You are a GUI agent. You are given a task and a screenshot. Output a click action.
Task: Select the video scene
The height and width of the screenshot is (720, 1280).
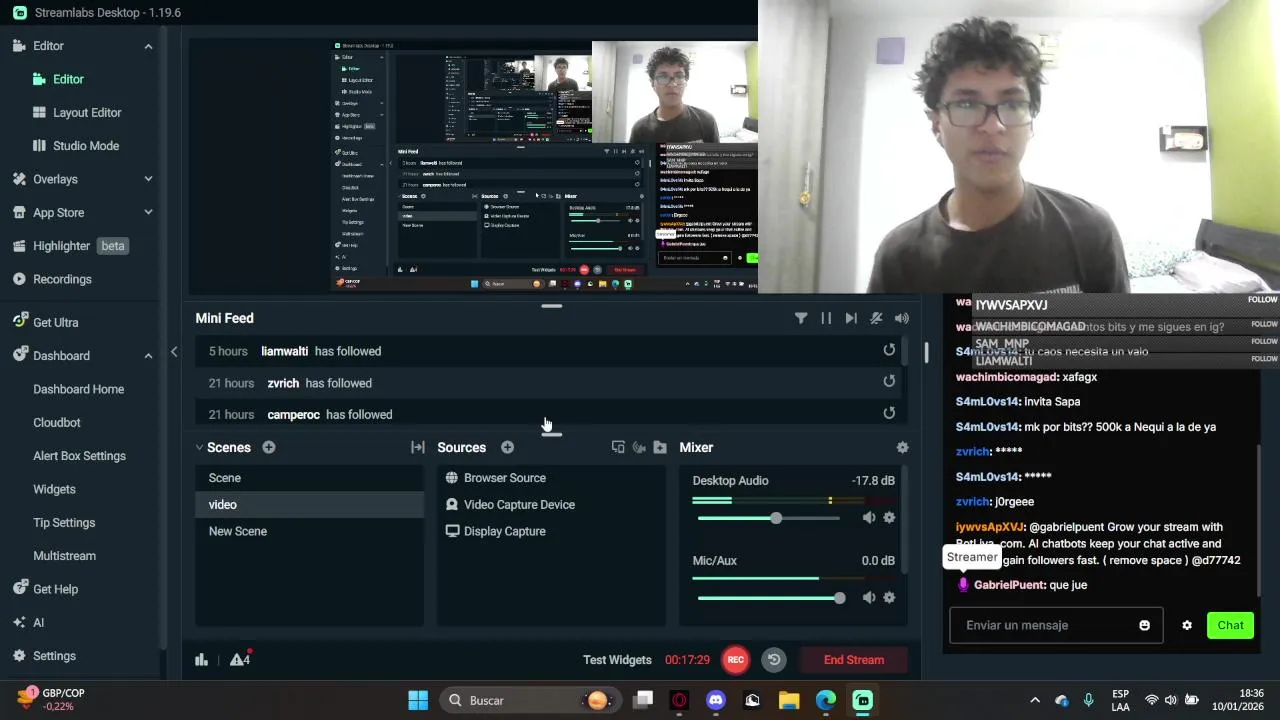(309, 504)
